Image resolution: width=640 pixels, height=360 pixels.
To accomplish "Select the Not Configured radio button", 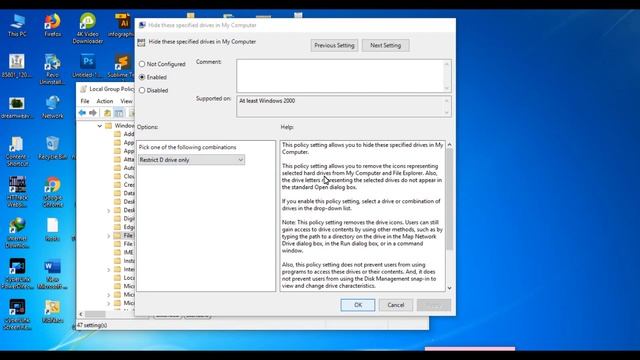I will 142,64.
